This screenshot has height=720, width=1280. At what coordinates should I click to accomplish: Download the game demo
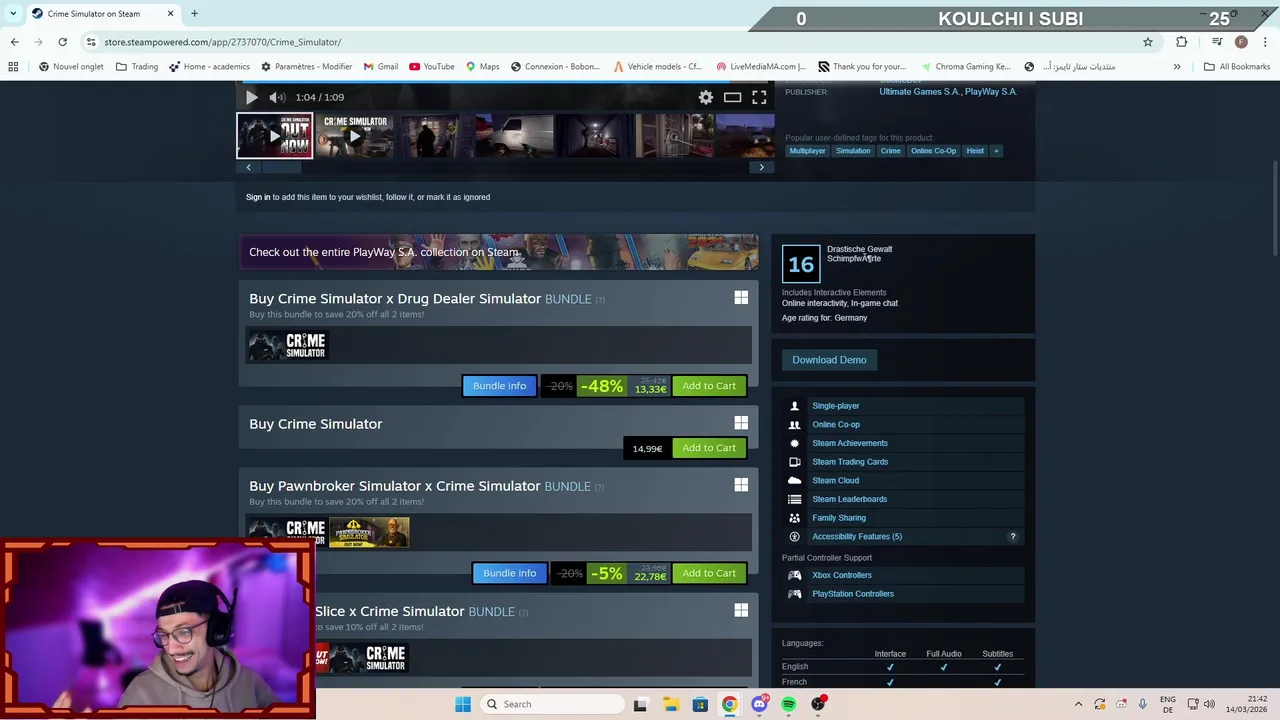[x=829, y=360]
